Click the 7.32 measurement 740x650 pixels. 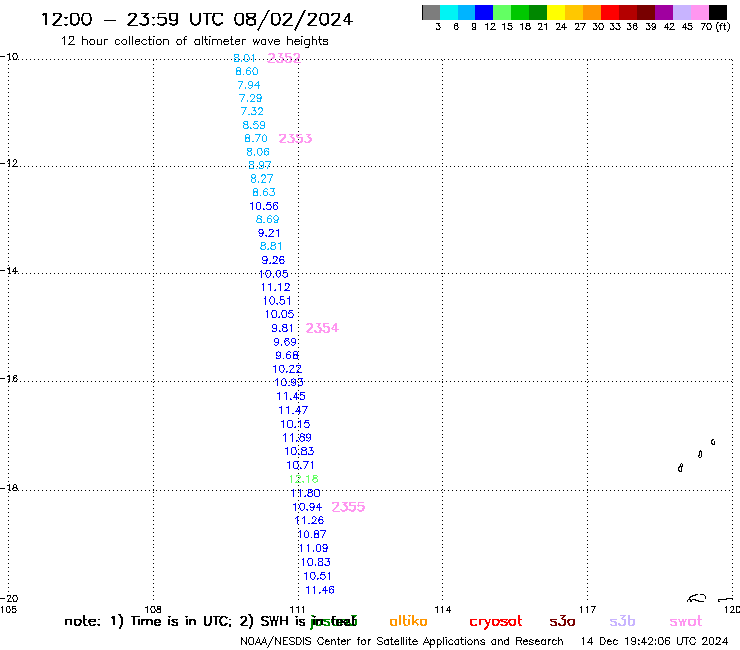[252, 111]
